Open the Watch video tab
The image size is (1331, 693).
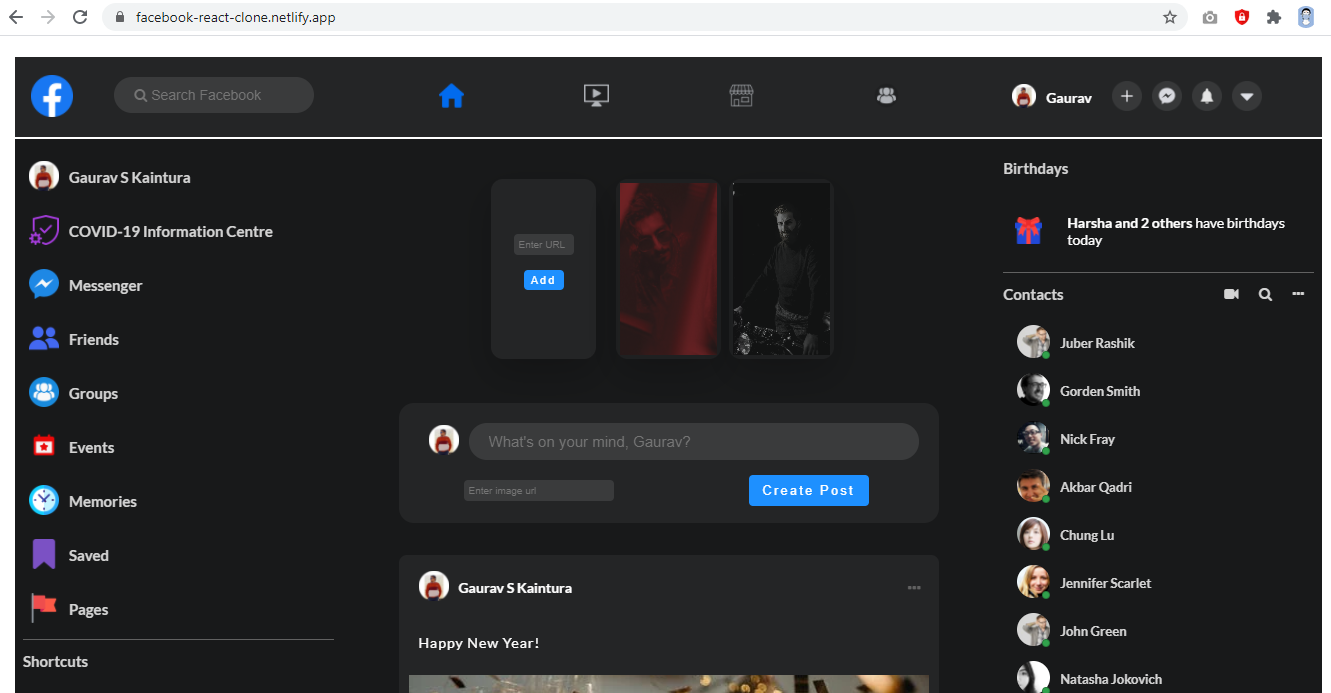click(596, 96)
